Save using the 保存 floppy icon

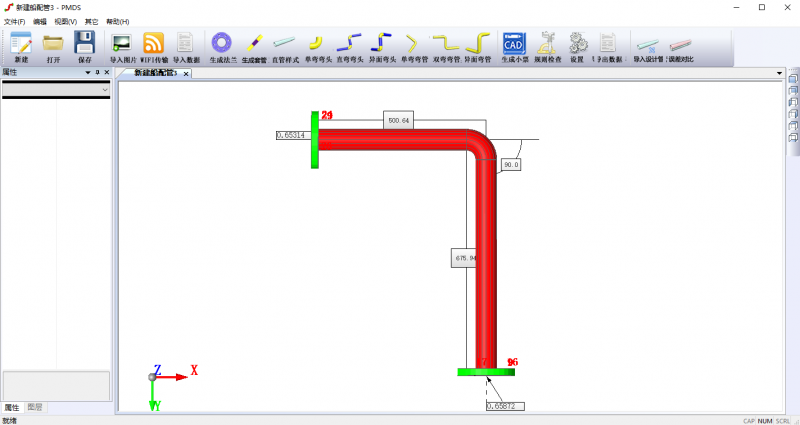[84, 43]
